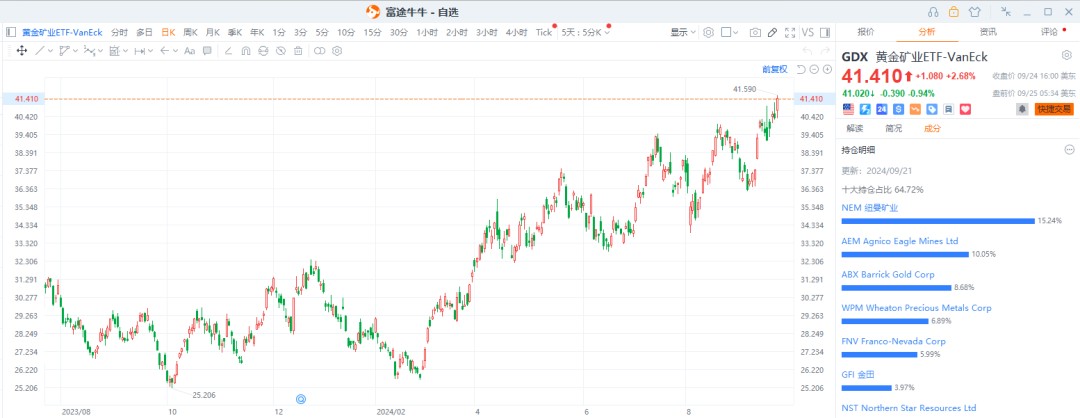Viewport: 1080px width, 418px height.
Task: Enter fullscreen chart mode
Action: pos(790,32)
